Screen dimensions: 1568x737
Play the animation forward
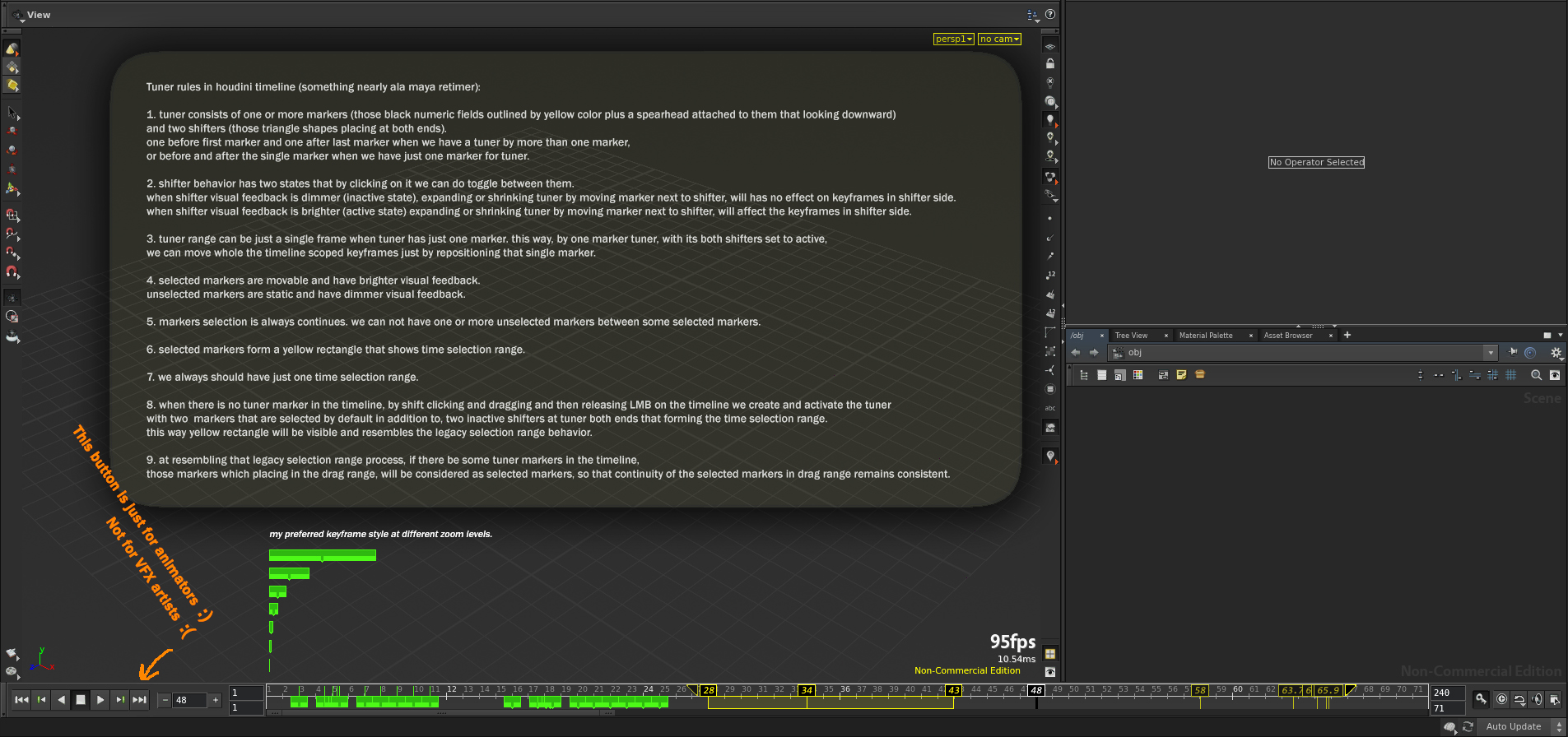coord(100,700)
